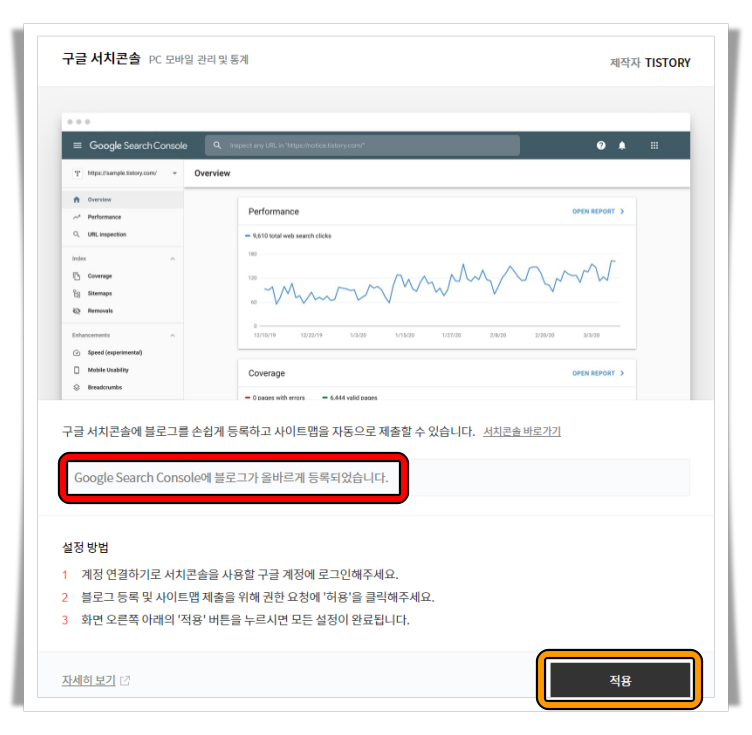Click the Google Search Console logo text
Viewport: 752px width, 735px height.
(x=138, y=145)
